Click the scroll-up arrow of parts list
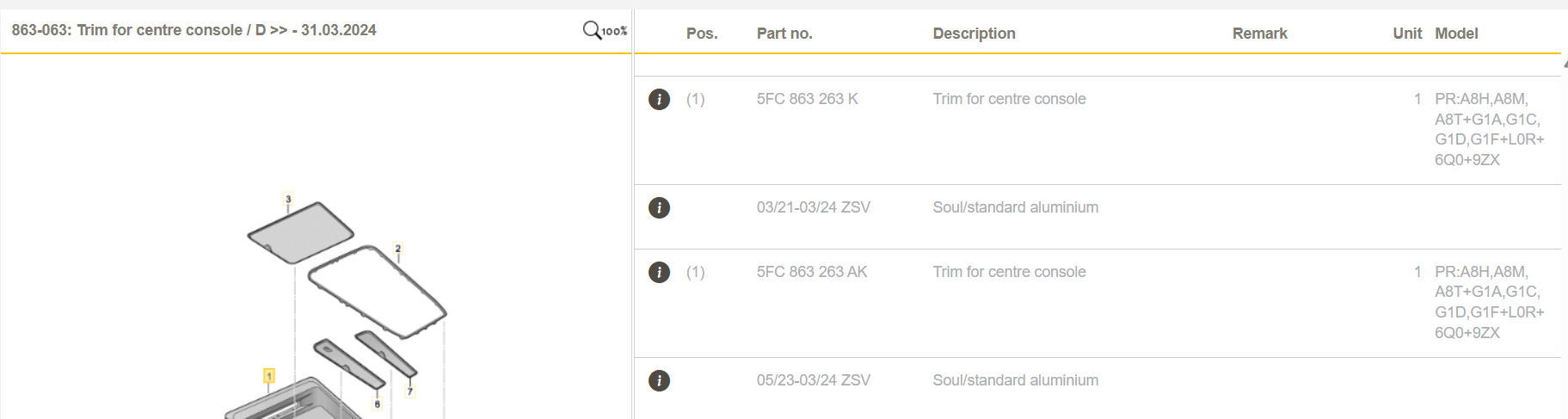1568x419 pixels. point(1564,64)
